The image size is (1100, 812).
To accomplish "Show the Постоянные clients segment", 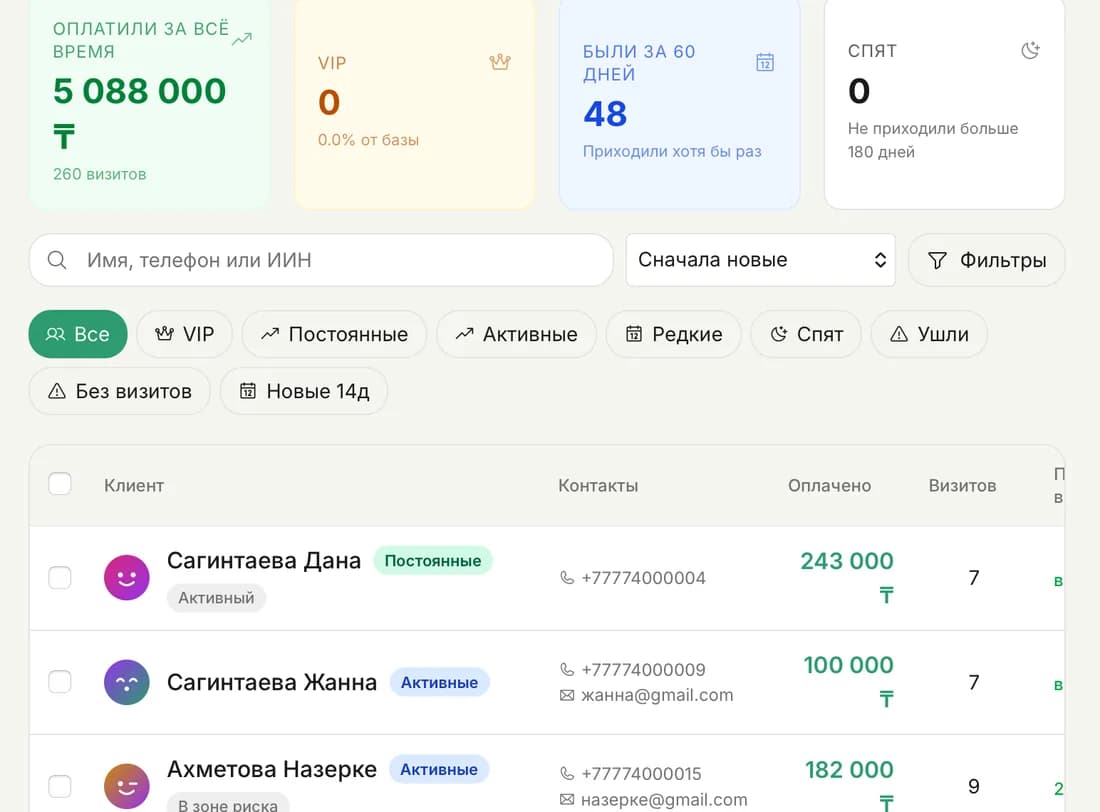I will click(x=334, y=334).
